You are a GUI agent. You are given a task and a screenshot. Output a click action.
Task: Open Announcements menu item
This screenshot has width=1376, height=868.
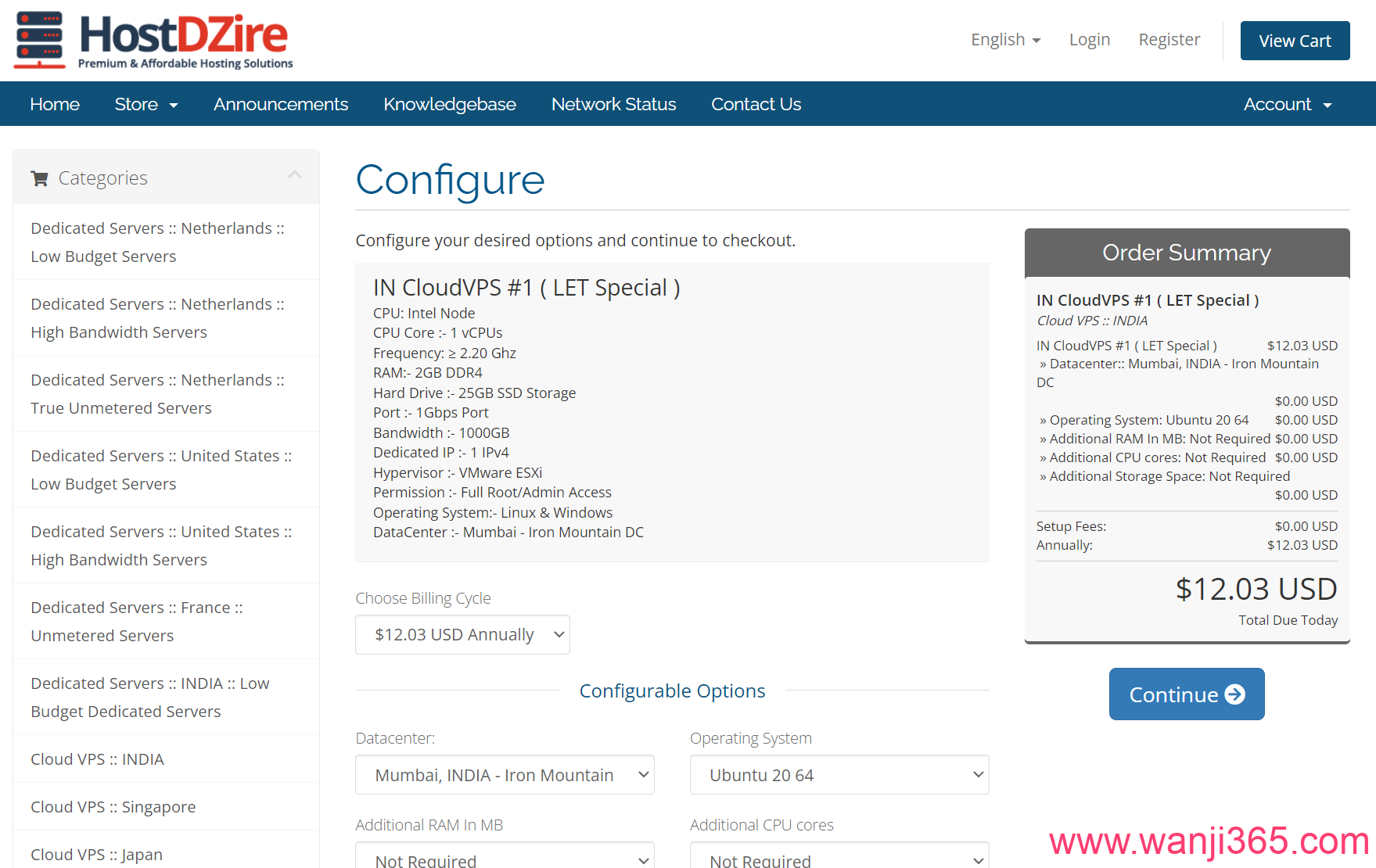[x=281, y=104]
